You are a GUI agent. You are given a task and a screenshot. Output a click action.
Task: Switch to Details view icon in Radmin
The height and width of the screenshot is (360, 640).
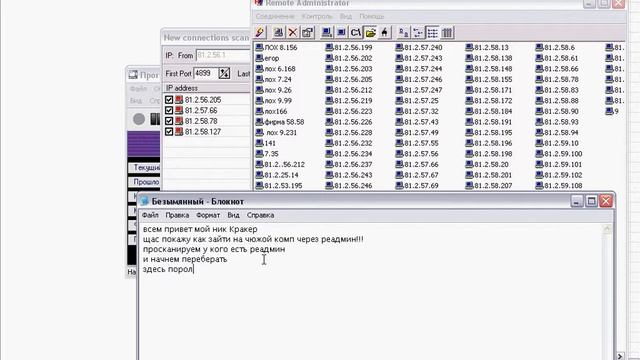(x=447, y=32)
